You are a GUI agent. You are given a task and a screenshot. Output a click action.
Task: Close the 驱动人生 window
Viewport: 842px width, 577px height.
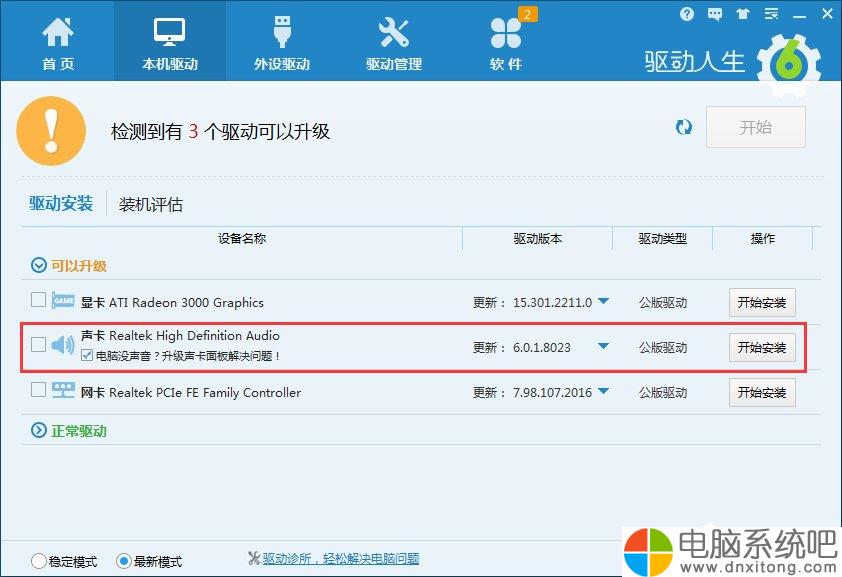[828, 14]
